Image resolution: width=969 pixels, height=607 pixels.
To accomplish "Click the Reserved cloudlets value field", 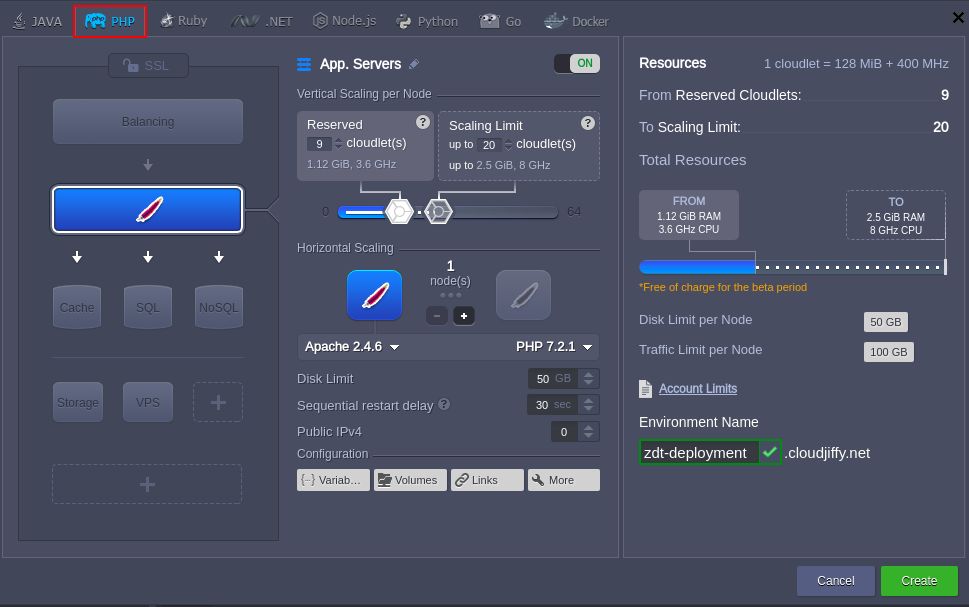I will pyautogui.click(x=319, y=144).
